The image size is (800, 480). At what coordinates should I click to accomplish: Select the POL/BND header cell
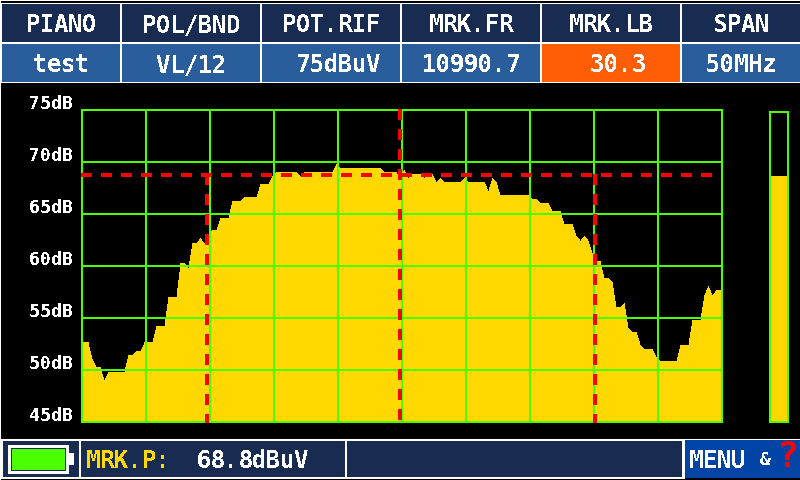point(191,23)
